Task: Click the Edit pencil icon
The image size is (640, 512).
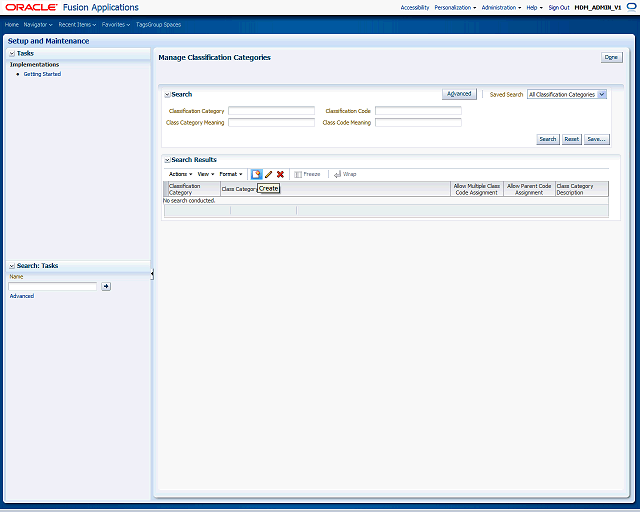Action: coord(268,174)
